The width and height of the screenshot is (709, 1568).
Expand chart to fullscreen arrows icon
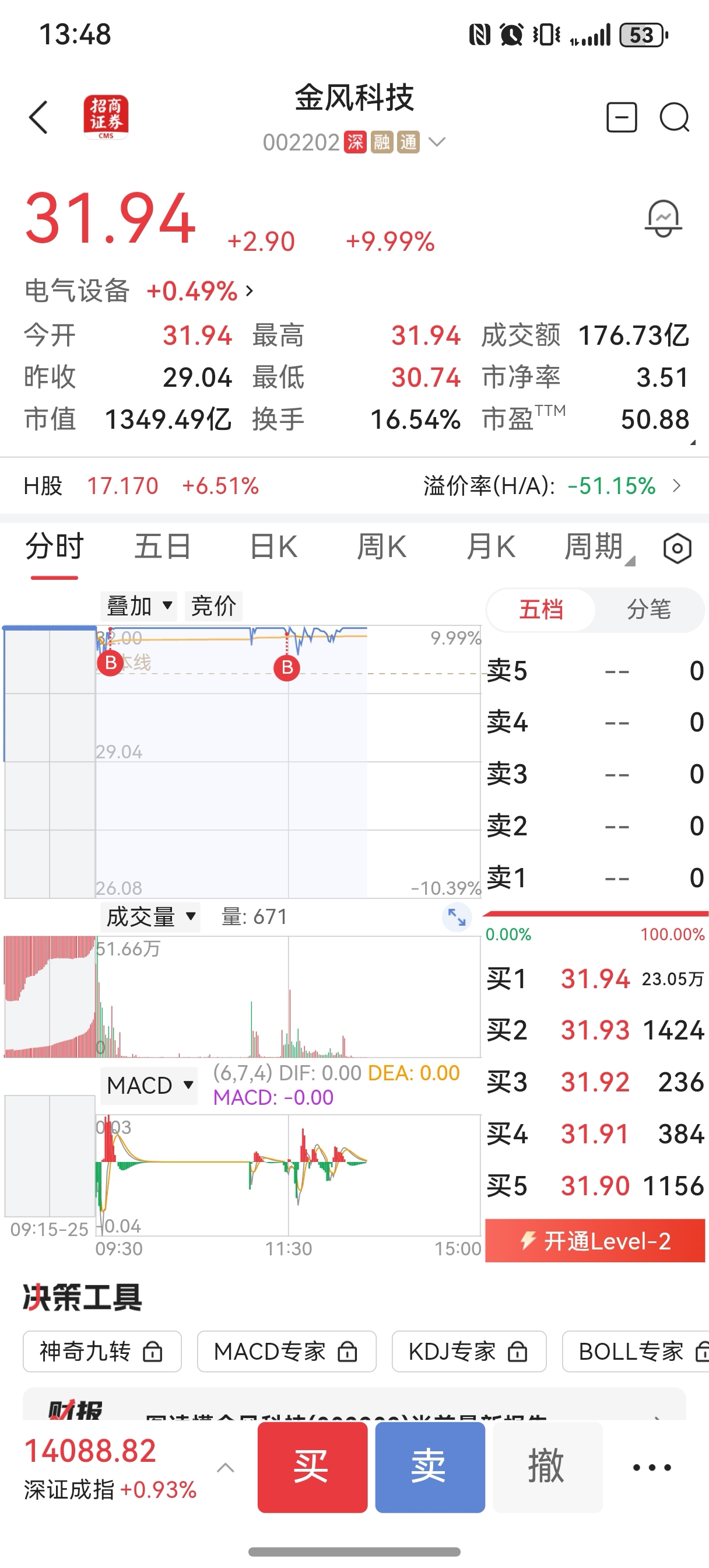(457, 916)
